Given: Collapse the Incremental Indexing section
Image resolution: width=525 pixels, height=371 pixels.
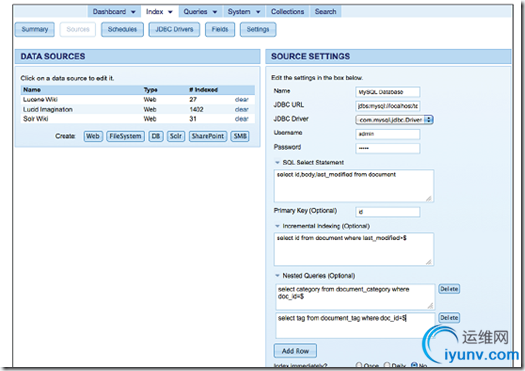Looking at the screenshot, I should (x=277, y=226).
